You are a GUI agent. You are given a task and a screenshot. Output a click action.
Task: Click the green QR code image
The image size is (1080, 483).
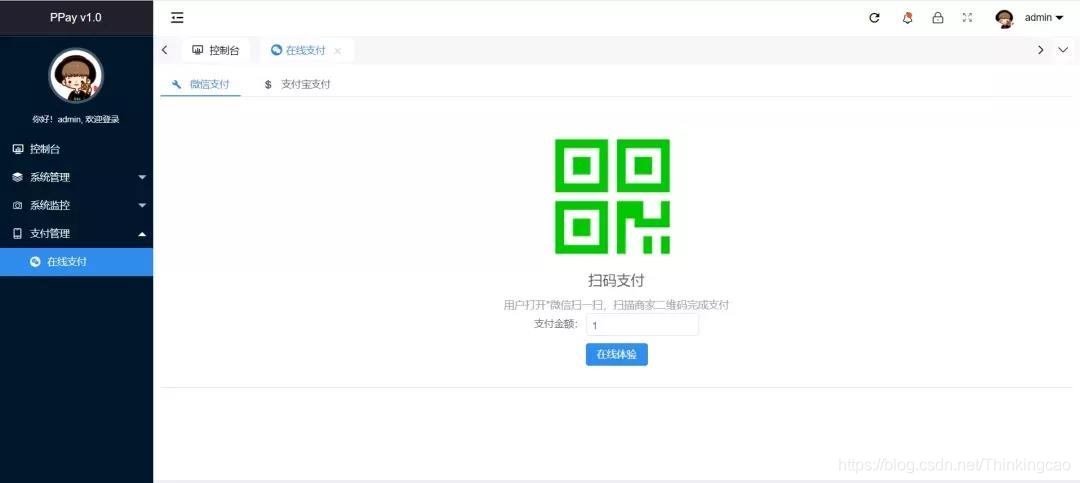612,196
